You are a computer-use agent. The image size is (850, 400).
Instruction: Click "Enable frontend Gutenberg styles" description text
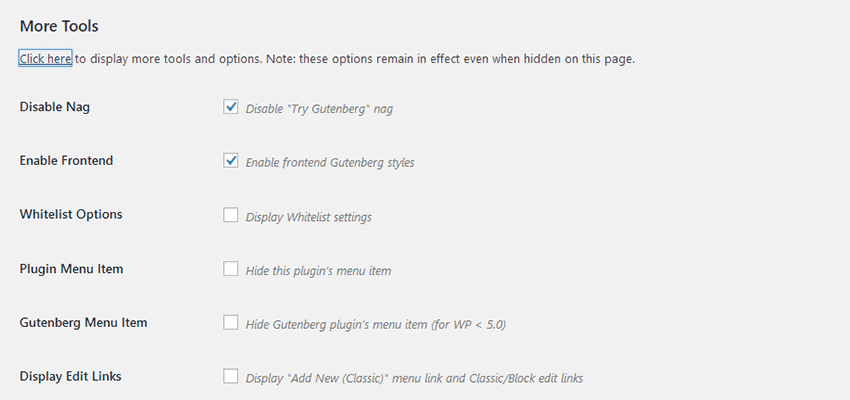pyautogui.click(x=329, y=163)
